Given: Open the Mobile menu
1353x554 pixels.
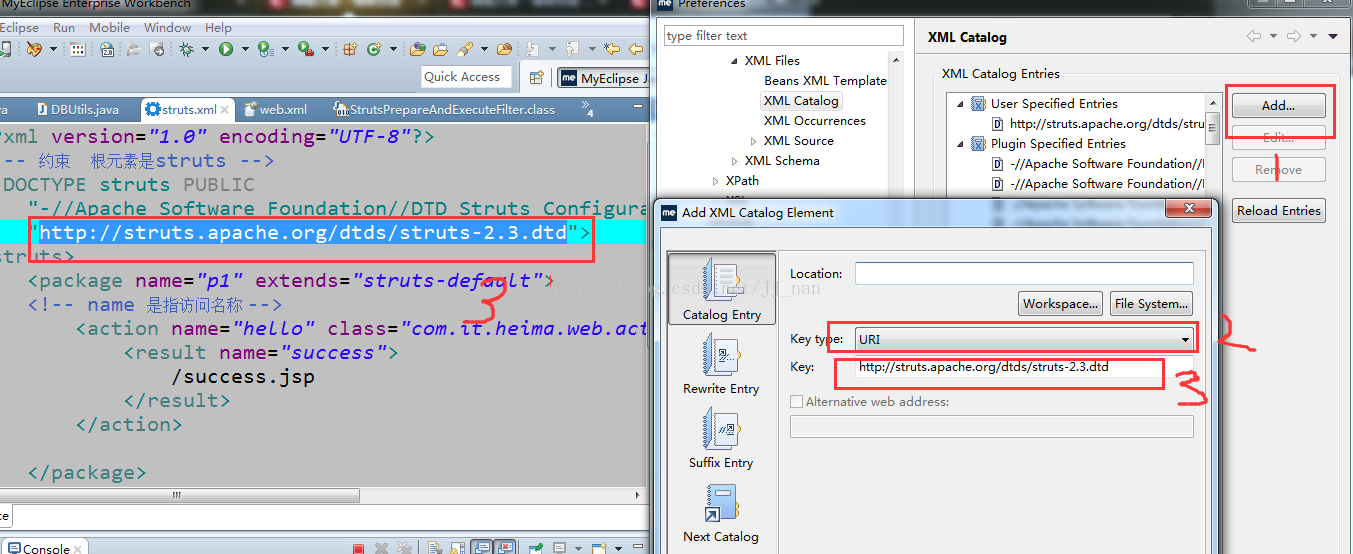Looking at the screenshot, I should [x=109, y=27].
